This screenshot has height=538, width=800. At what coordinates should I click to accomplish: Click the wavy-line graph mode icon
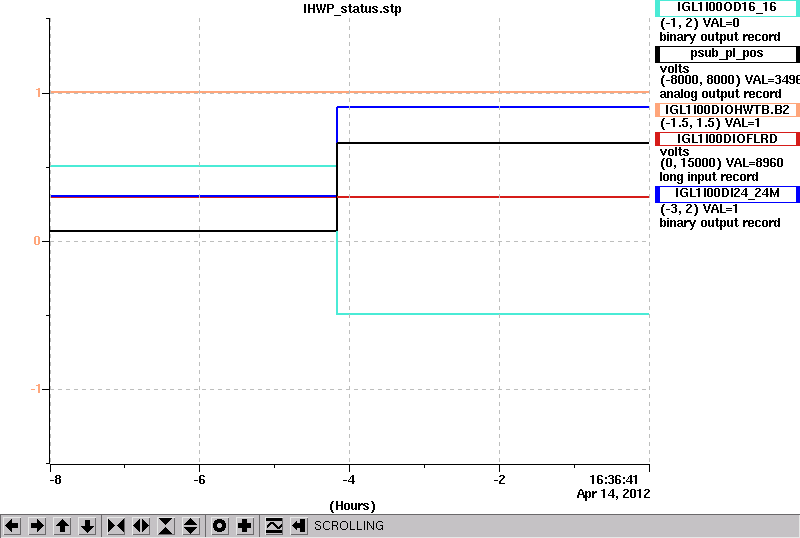pos(274,526)
